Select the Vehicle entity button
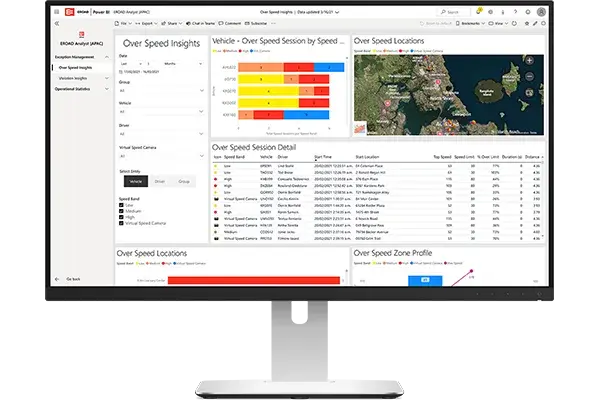 coord(135,181)
